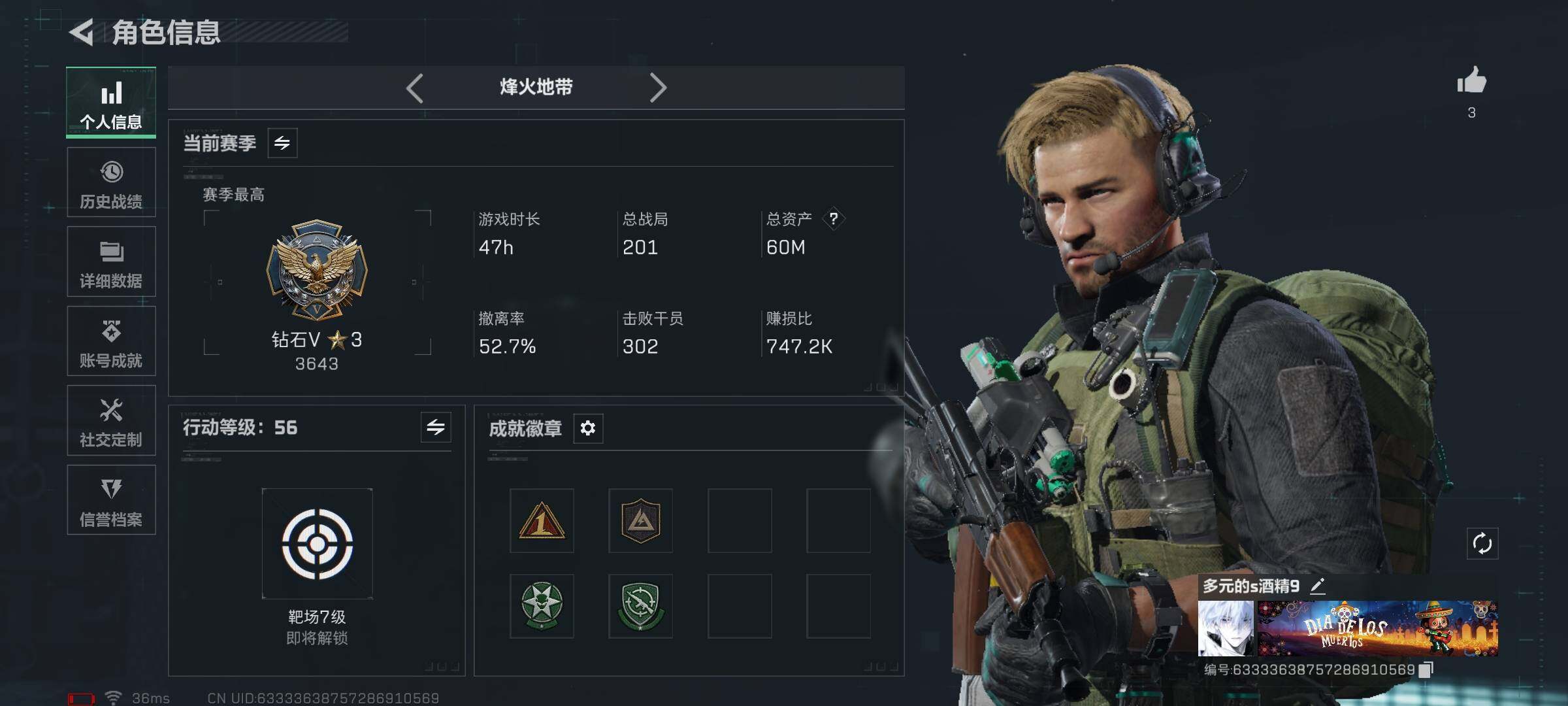Open the 成就徽章 gear settings icon

coord(588,428)
